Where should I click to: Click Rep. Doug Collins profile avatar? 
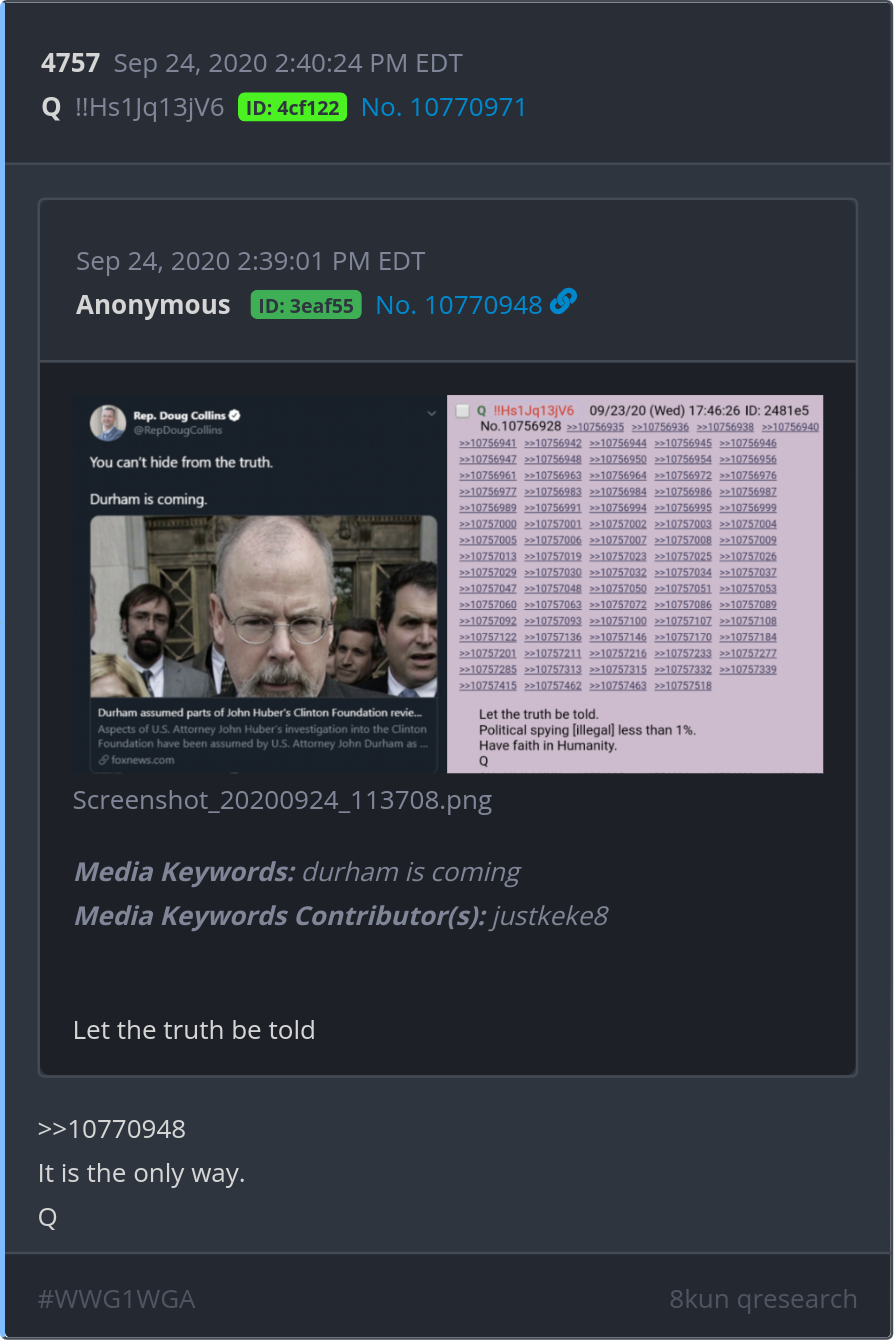pyautogui.click(x=108, y=423)
